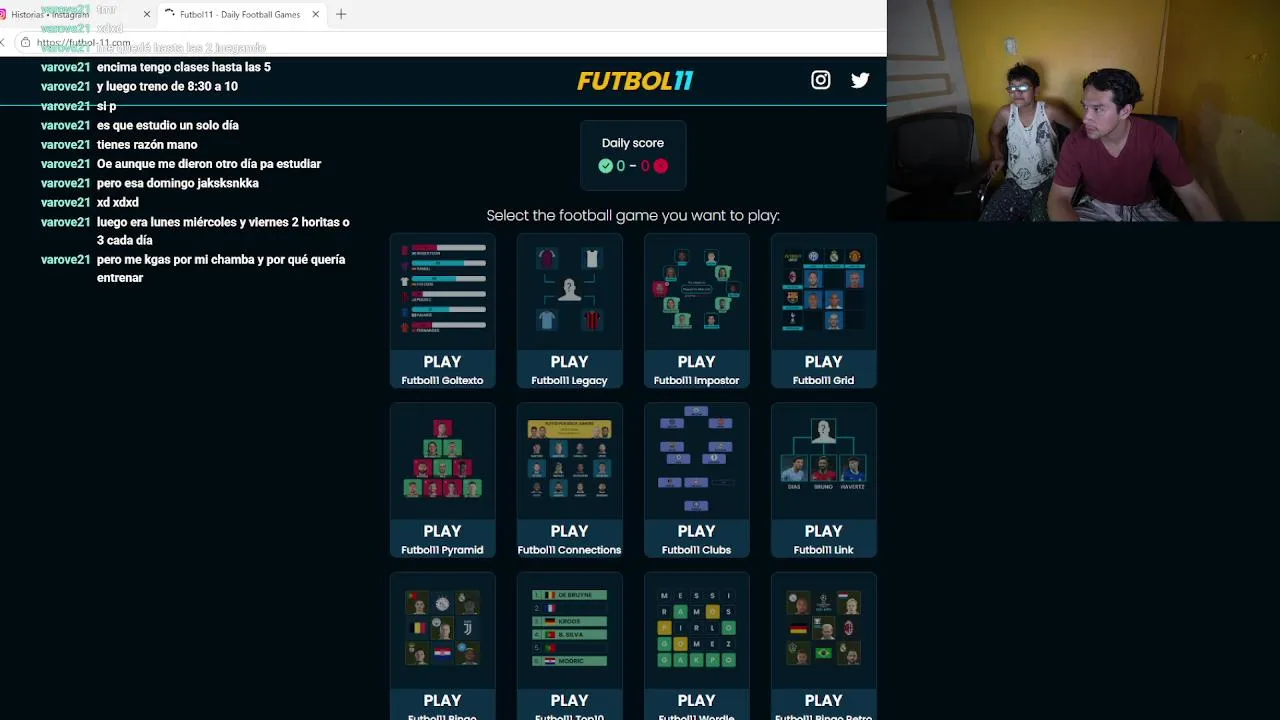
Task: Close the Futbol11 Daily Football Games tab
Action: point(316,14)
